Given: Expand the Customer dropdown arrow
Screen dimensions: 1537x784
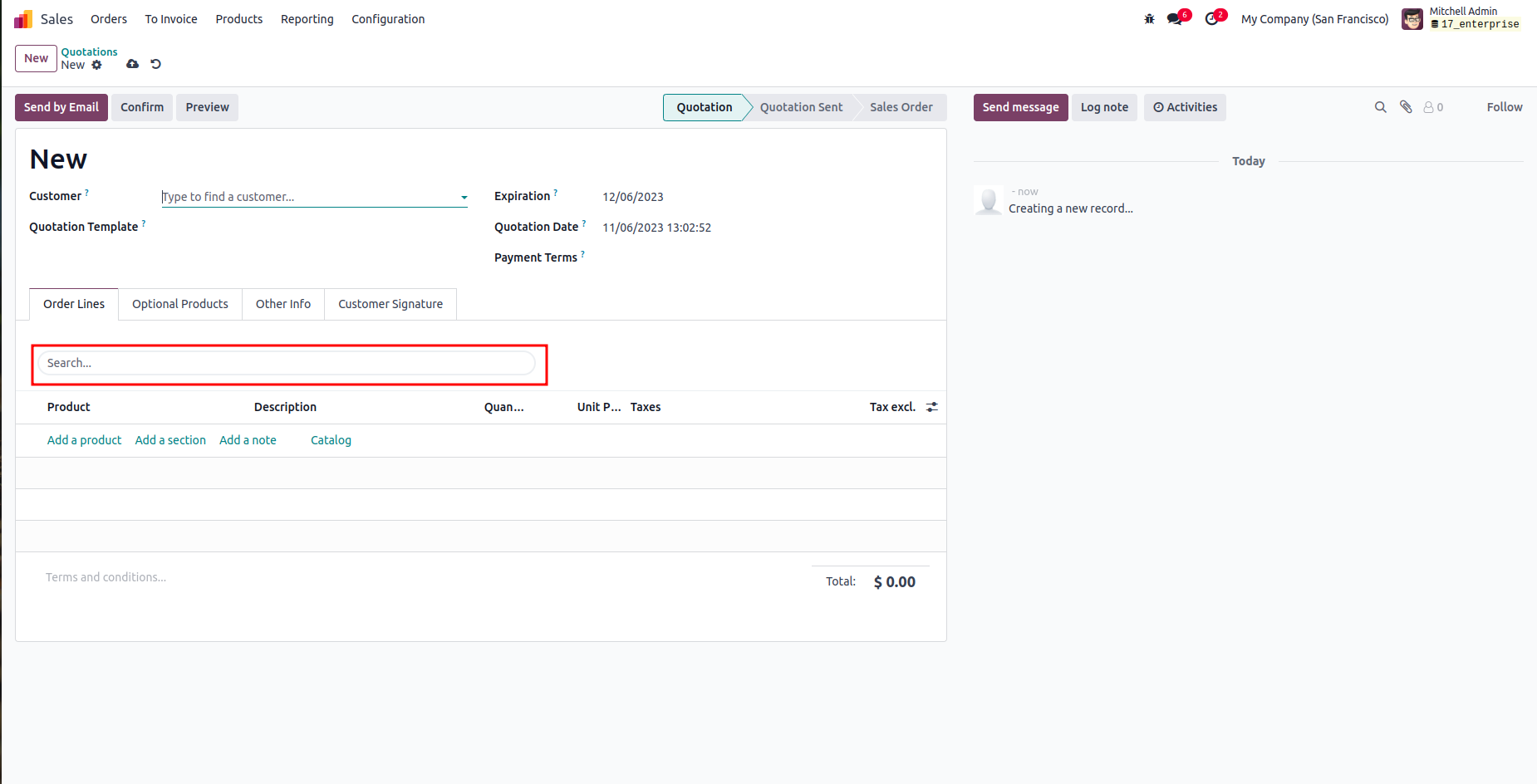Looking at the screenshot, I should point(464,198).
